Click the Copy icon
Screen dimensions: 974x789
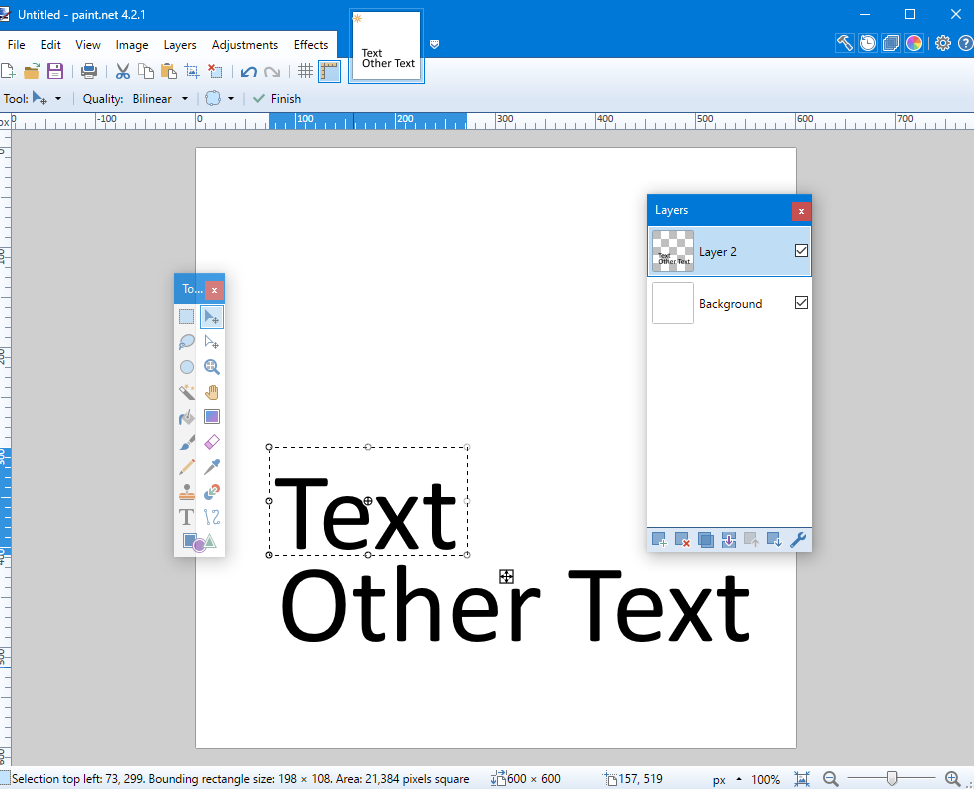(x=146, y=71)
